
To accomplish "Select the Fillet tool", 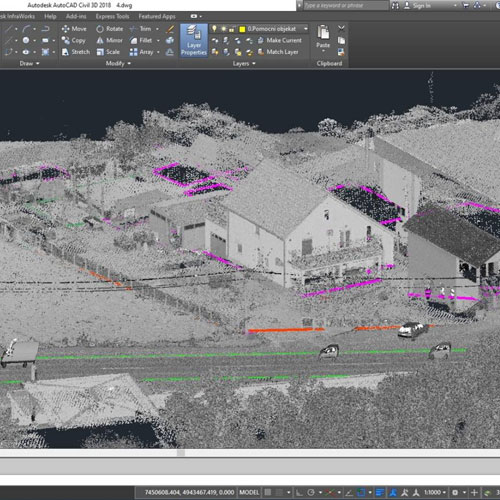I will pyautogui.click(x=141, y=41).
